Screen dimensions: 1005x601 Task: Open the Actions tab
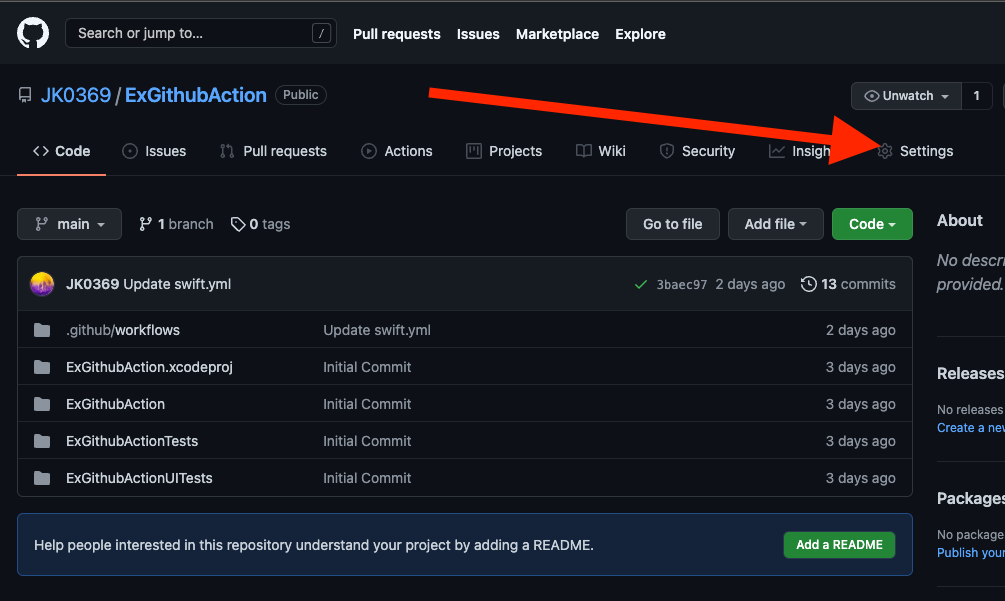(397, 151)
